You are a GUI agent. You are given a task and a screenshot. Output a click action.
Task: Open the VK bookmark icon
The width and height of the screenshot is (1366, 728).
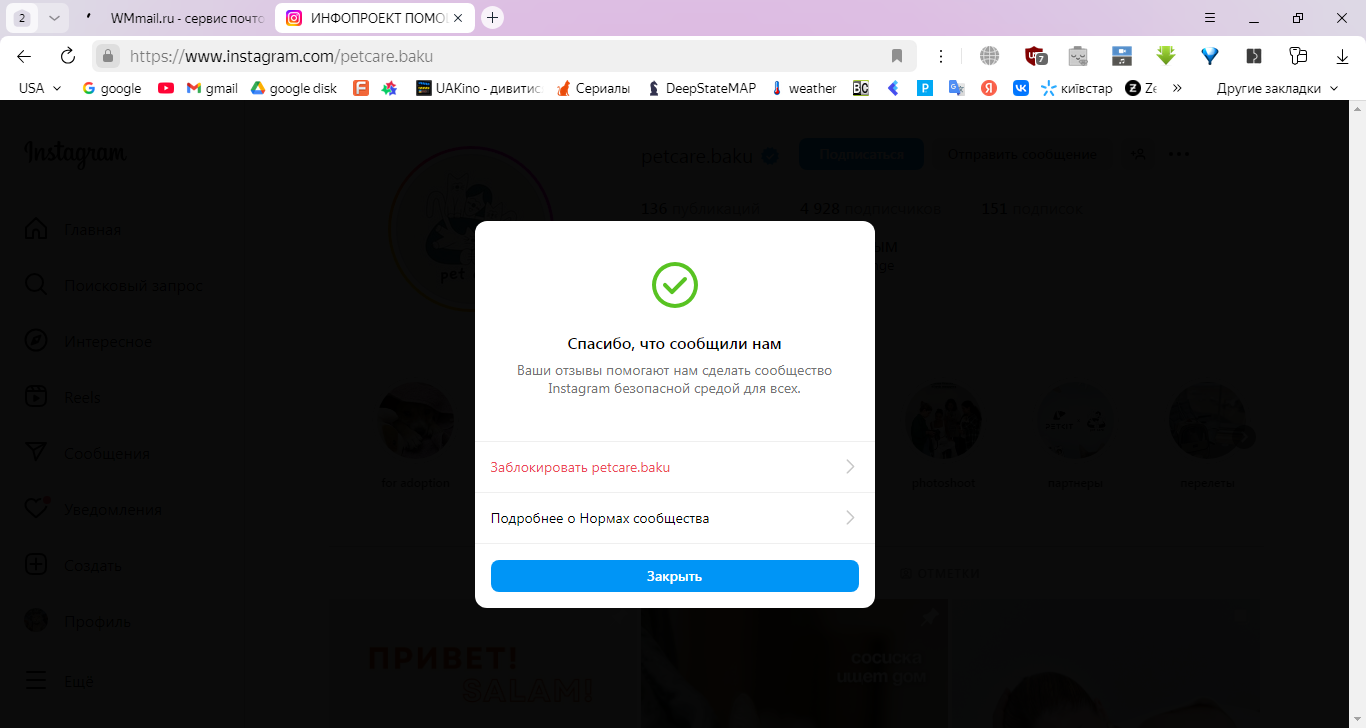[1021, 88]
